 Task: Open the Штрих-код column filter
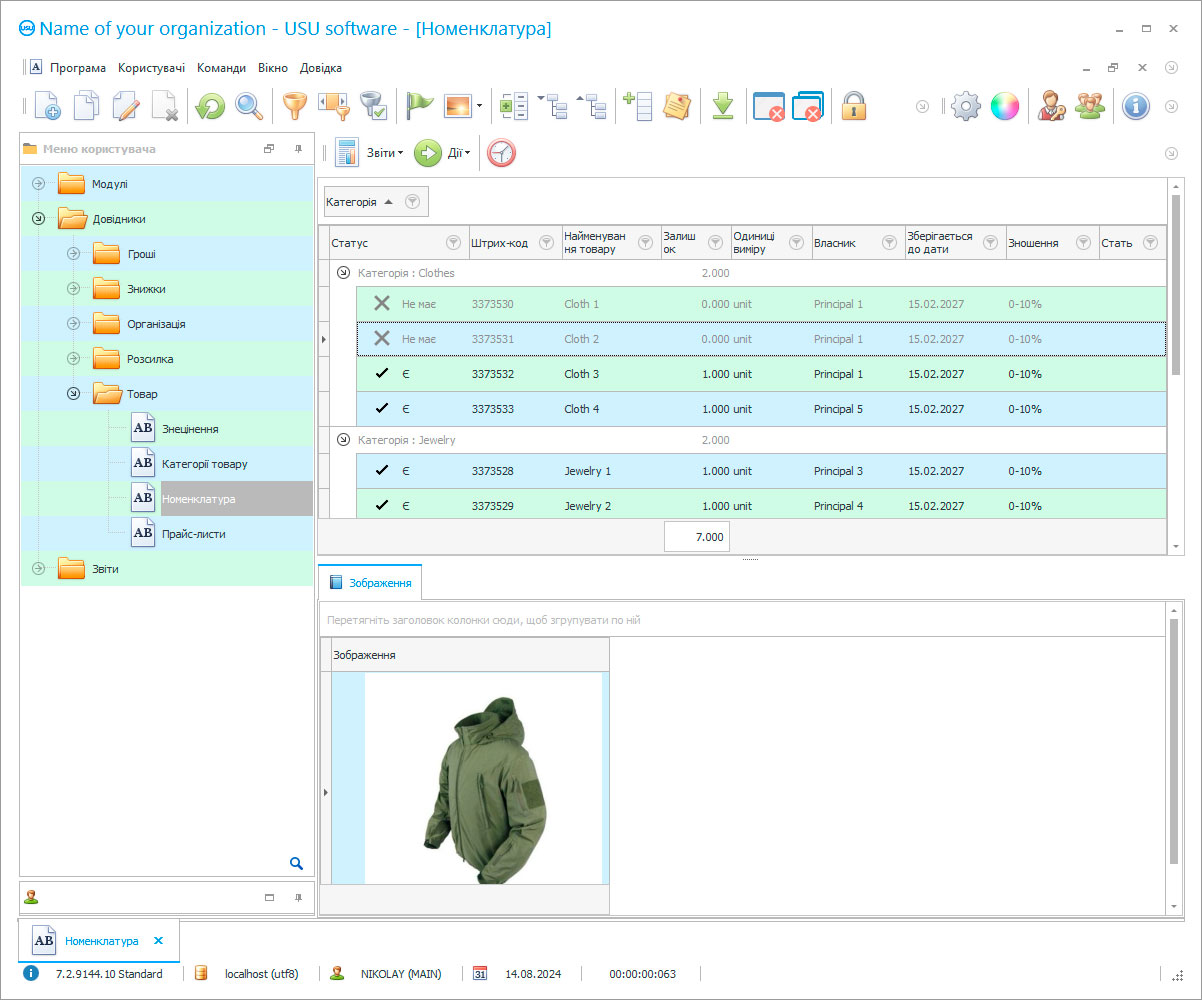(547, 243)
